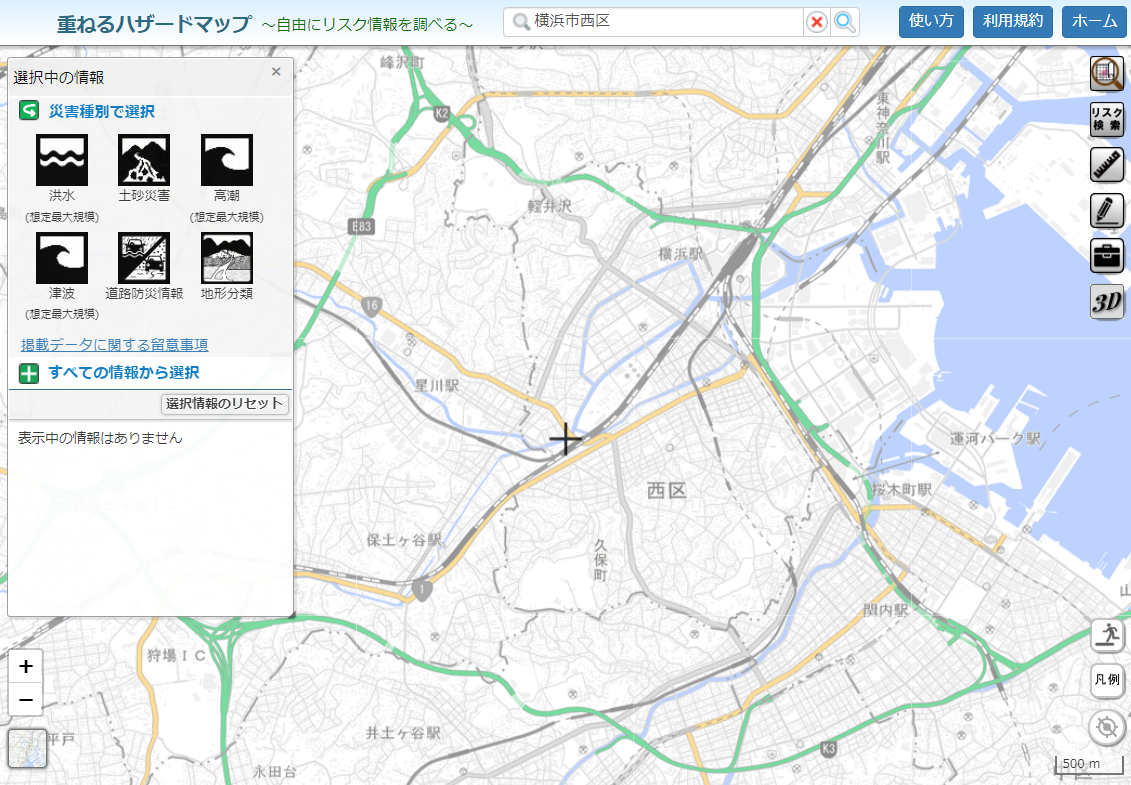Go to the ホーム page

point(1094,21)
